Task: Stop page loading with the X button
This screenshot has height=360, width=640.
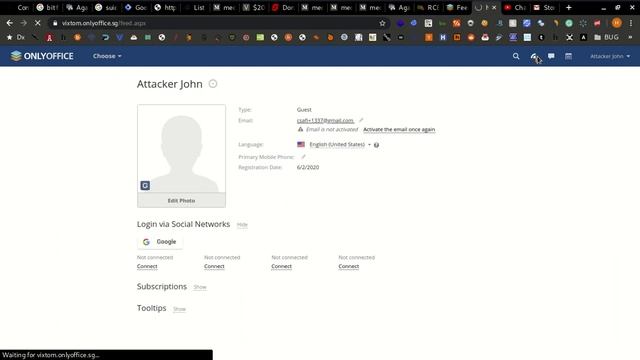Action: [x=38, y=23]
